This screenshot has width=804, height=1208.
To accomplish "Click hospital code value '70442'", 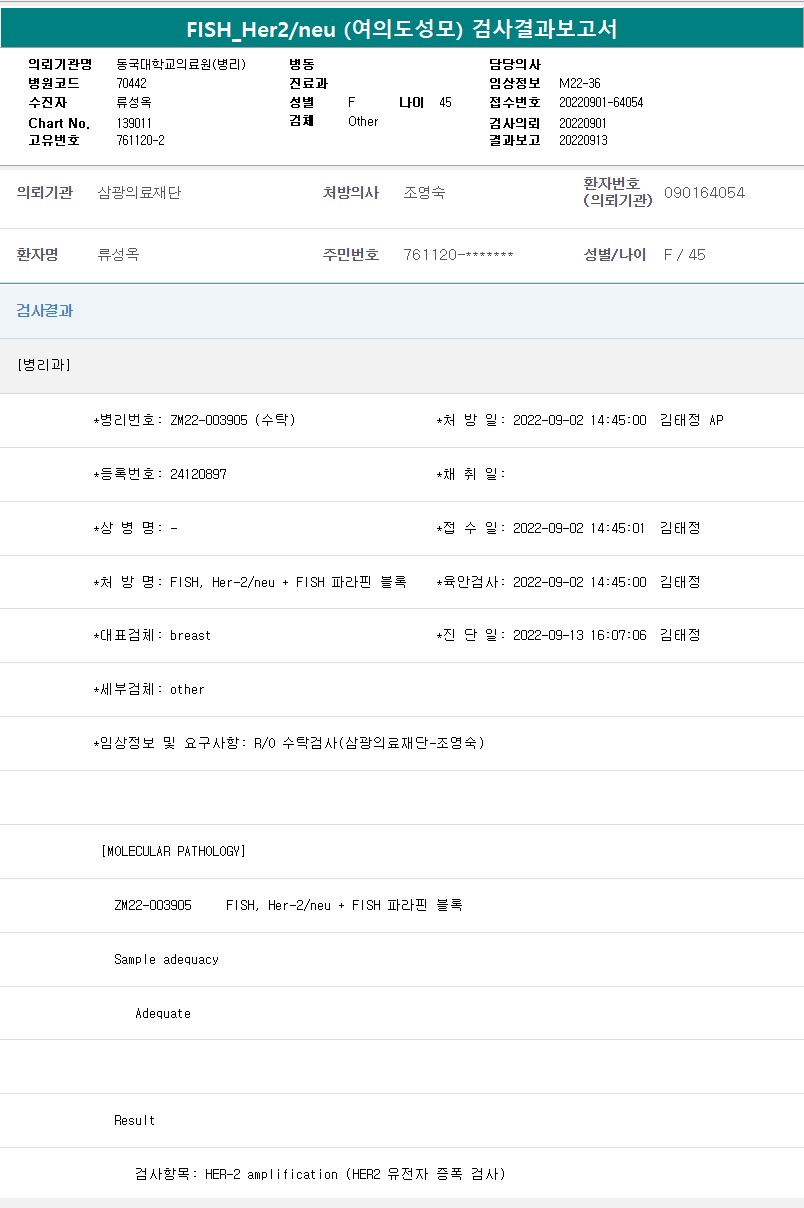I will [131, 83].
